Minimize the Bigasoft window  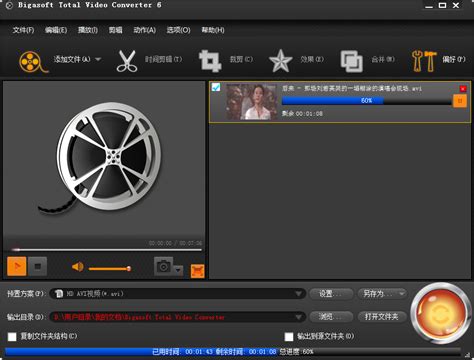coord(429,6)
